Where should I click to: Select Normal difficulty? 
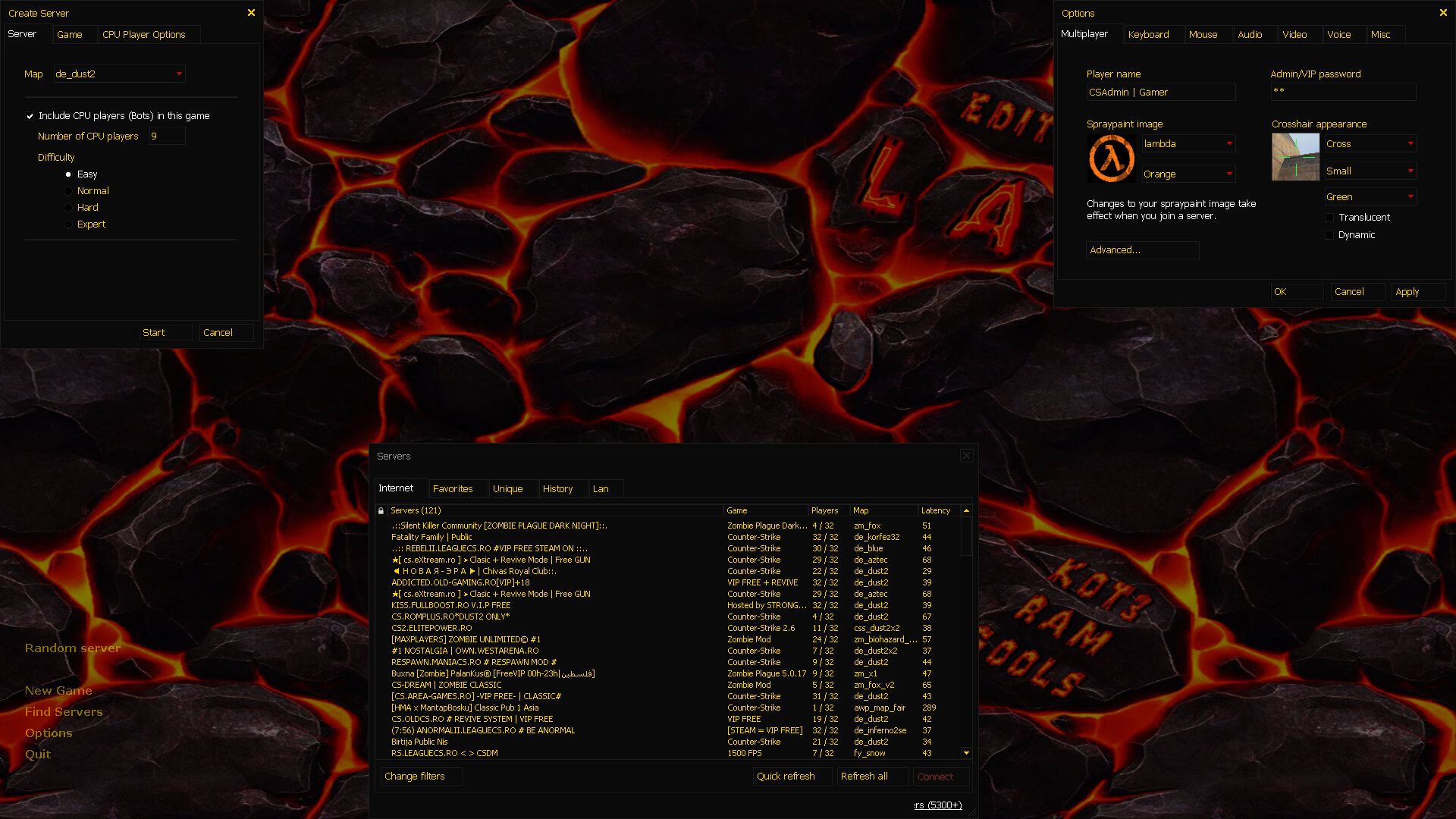[x=68, y=191]
